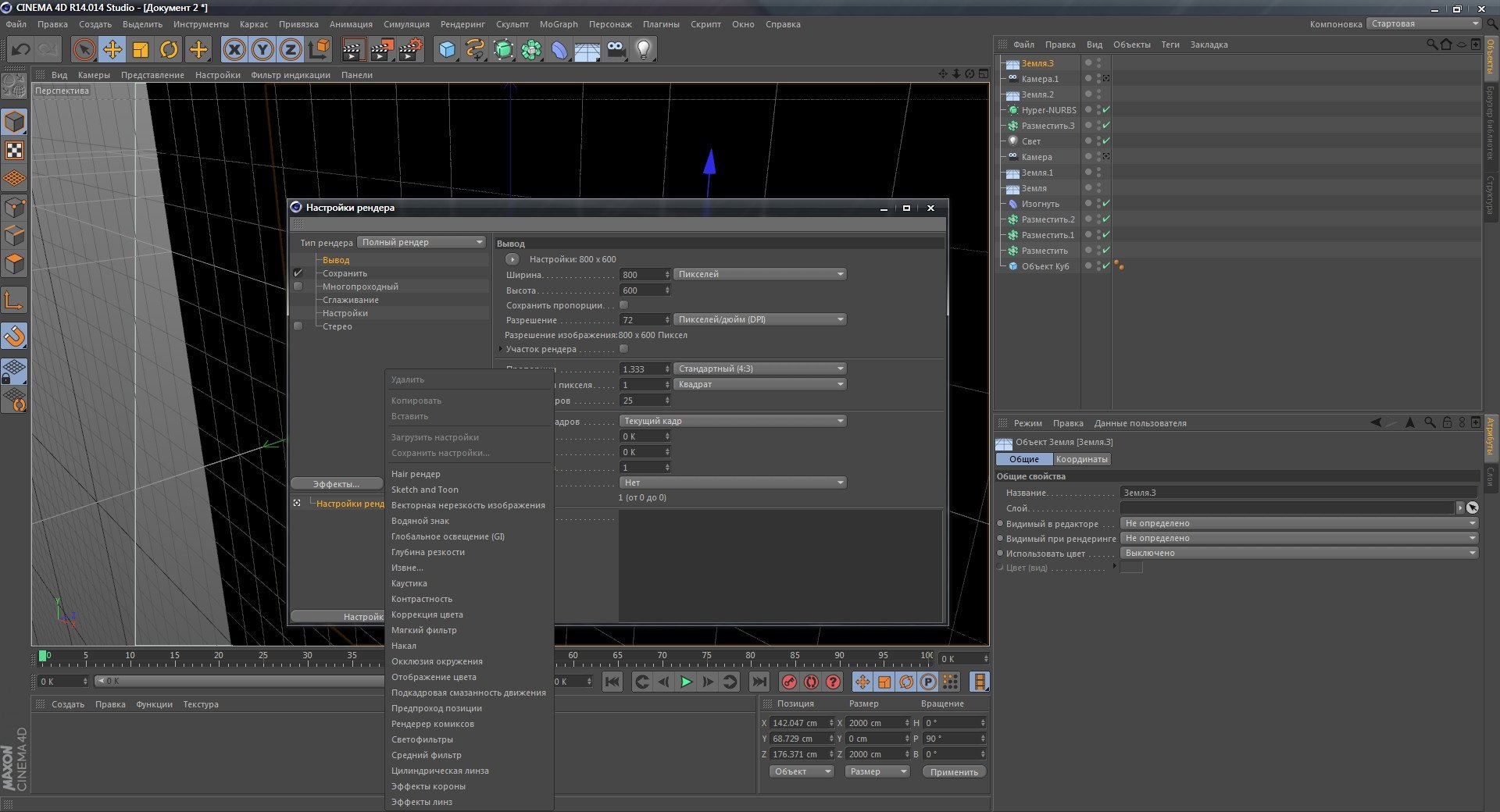Click the light bulb icon
The image size is (1500, 812).
pos(643,50)
